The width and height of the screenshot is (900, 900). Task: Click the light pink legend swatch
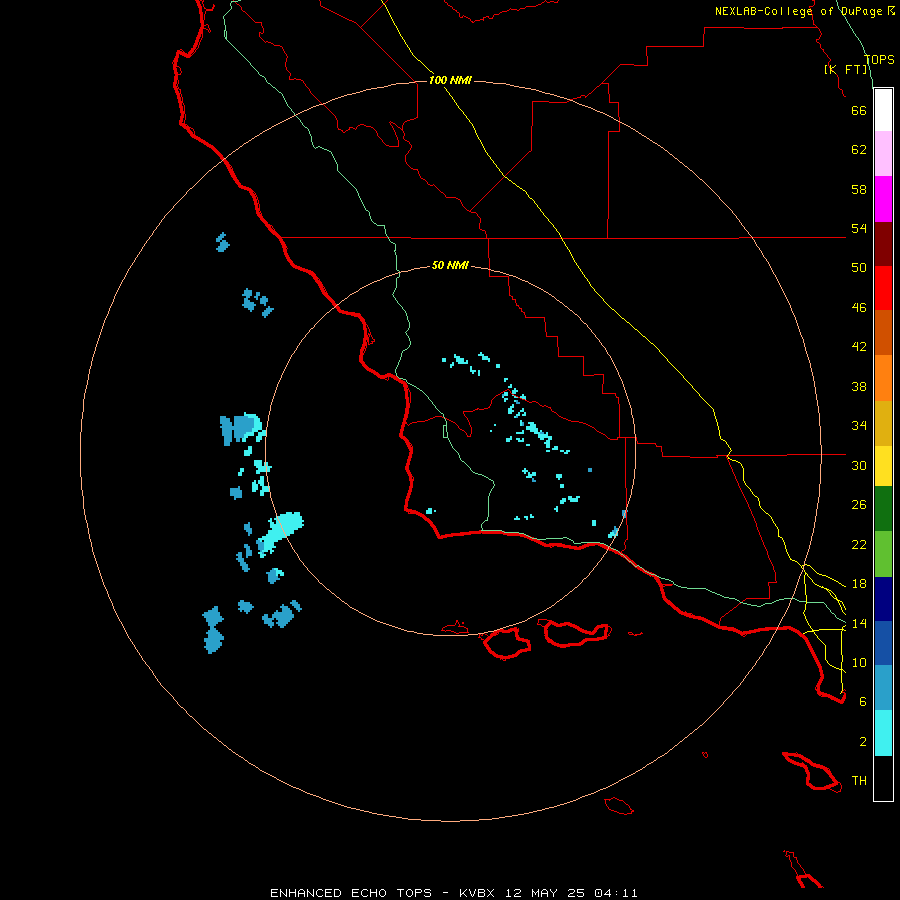[883, 154]
